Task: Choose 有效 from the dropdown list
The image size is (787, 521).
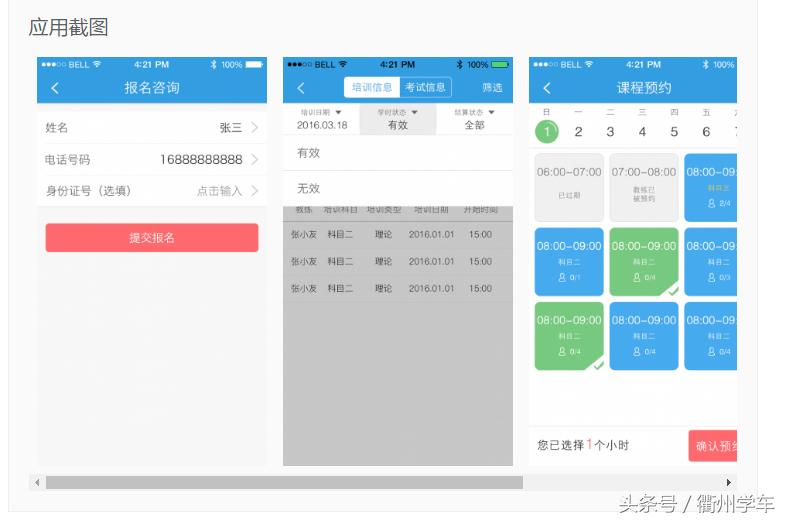Action: [x=398, y=153]
